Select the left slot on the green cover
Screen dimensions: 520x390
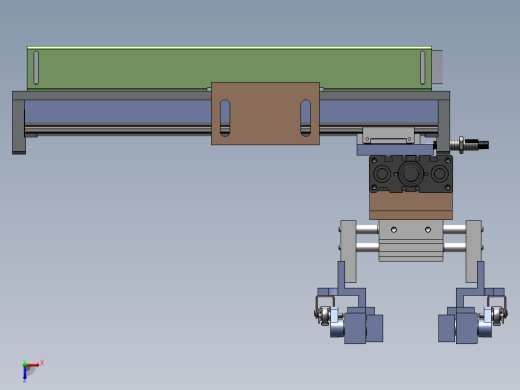pyautogui.click(x=36, y=68)
